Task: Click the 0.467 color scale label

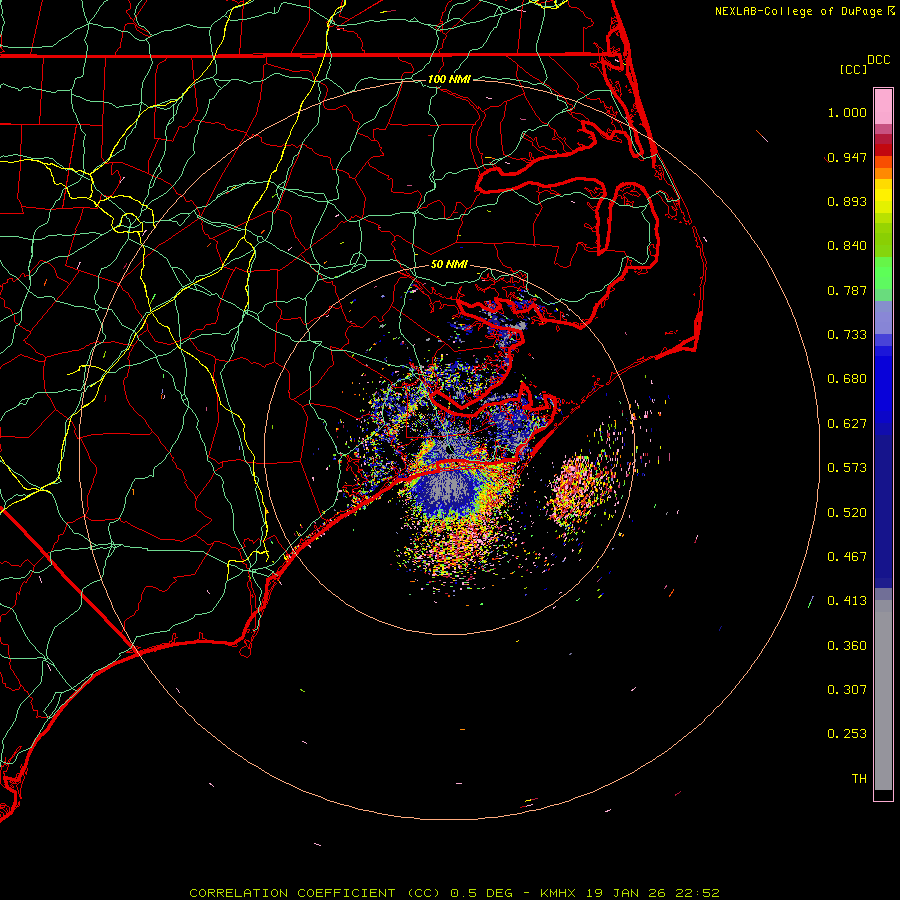Action: coord(847,557)
